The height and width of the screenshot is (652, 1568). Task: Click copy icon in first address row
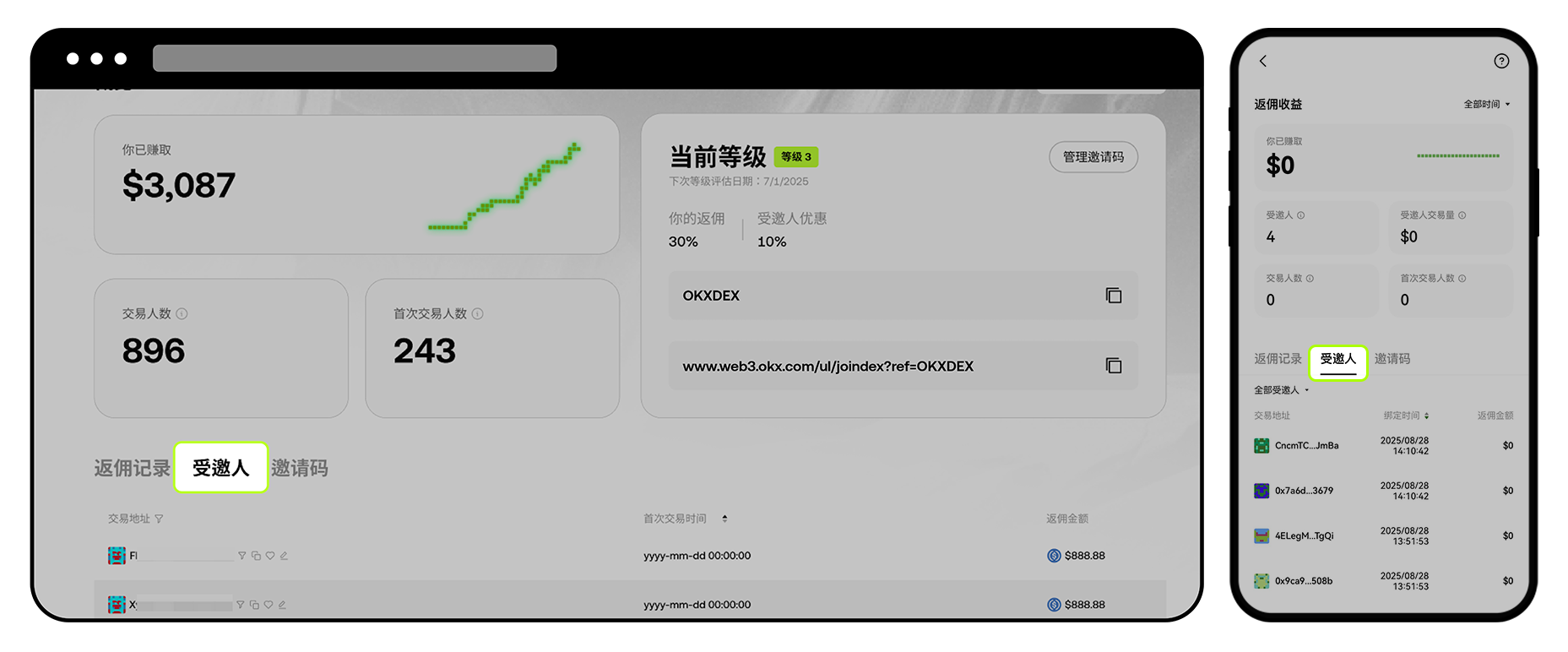pyautogui.click(x=256, y=556)
